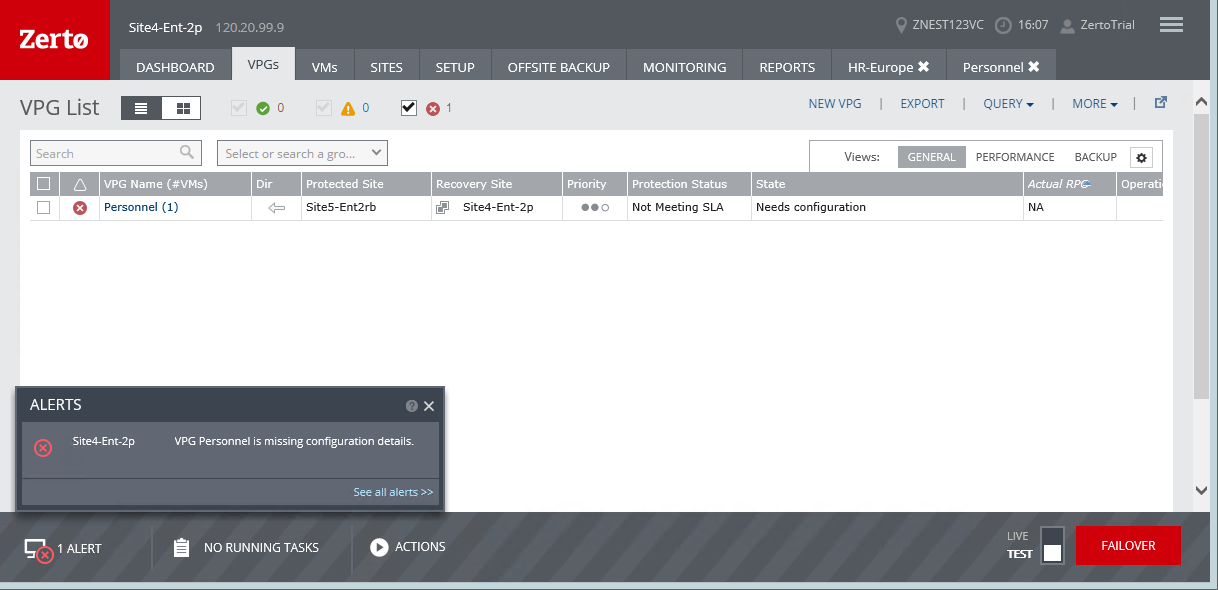Screen dimensions: 1218x590
Task: Switch to grid view icon
Action: (x=183, y=108)
